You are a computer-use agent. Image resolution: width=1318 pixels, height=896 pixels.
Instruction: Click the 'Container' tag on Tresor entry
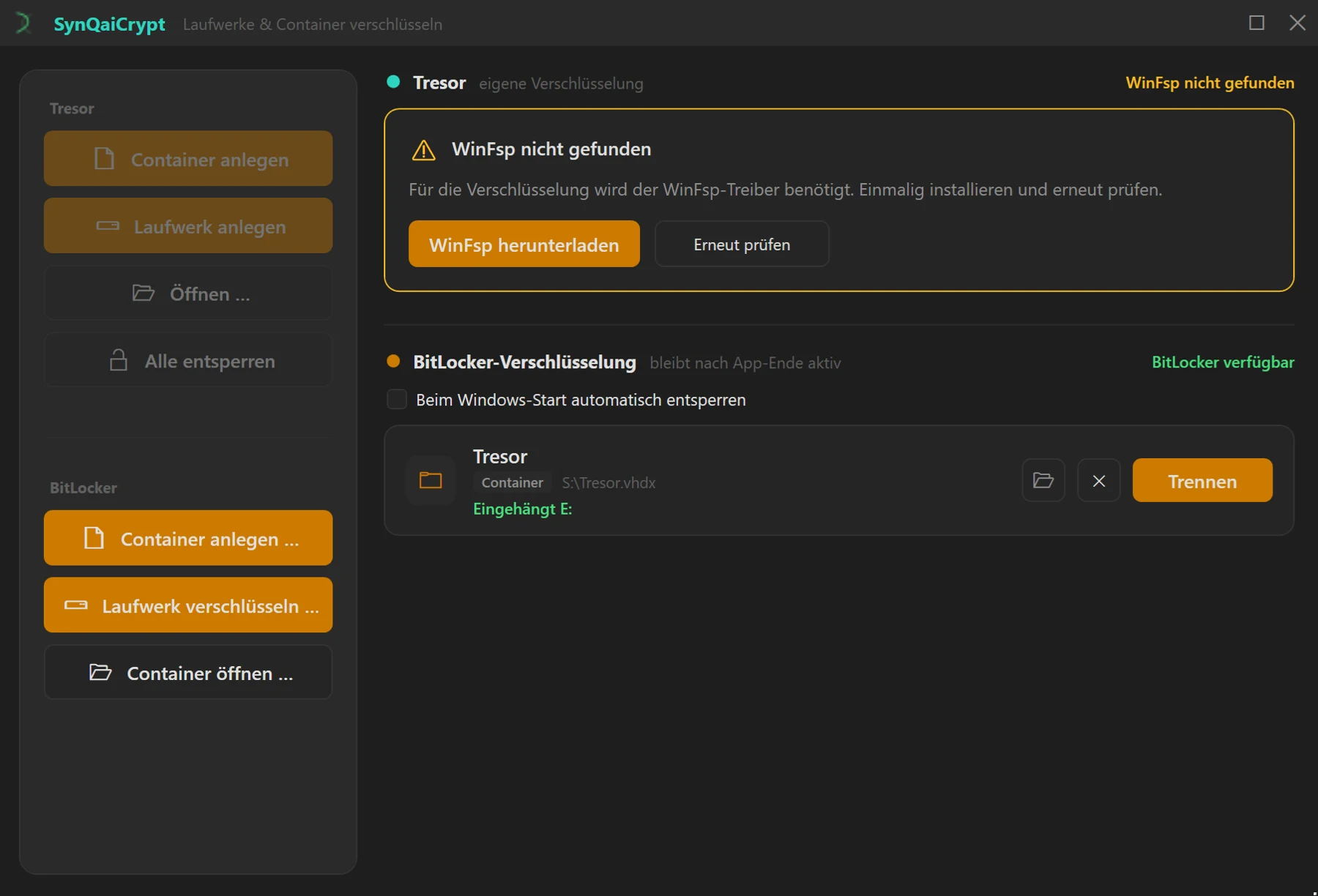[x=513, y=482]
